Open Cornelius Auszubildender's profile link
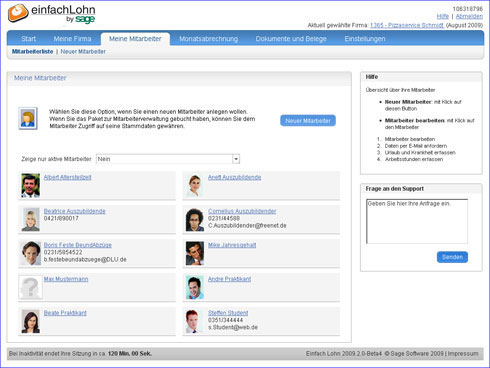Viewport: 490px width, 368px height. [x=242, y=211]
